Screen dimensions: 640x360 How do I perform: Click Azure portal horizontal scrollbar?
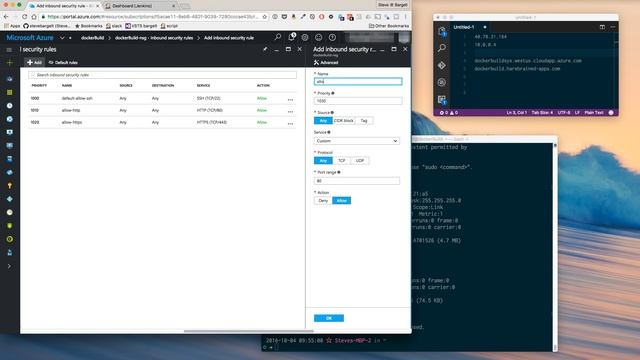point(249,331)
